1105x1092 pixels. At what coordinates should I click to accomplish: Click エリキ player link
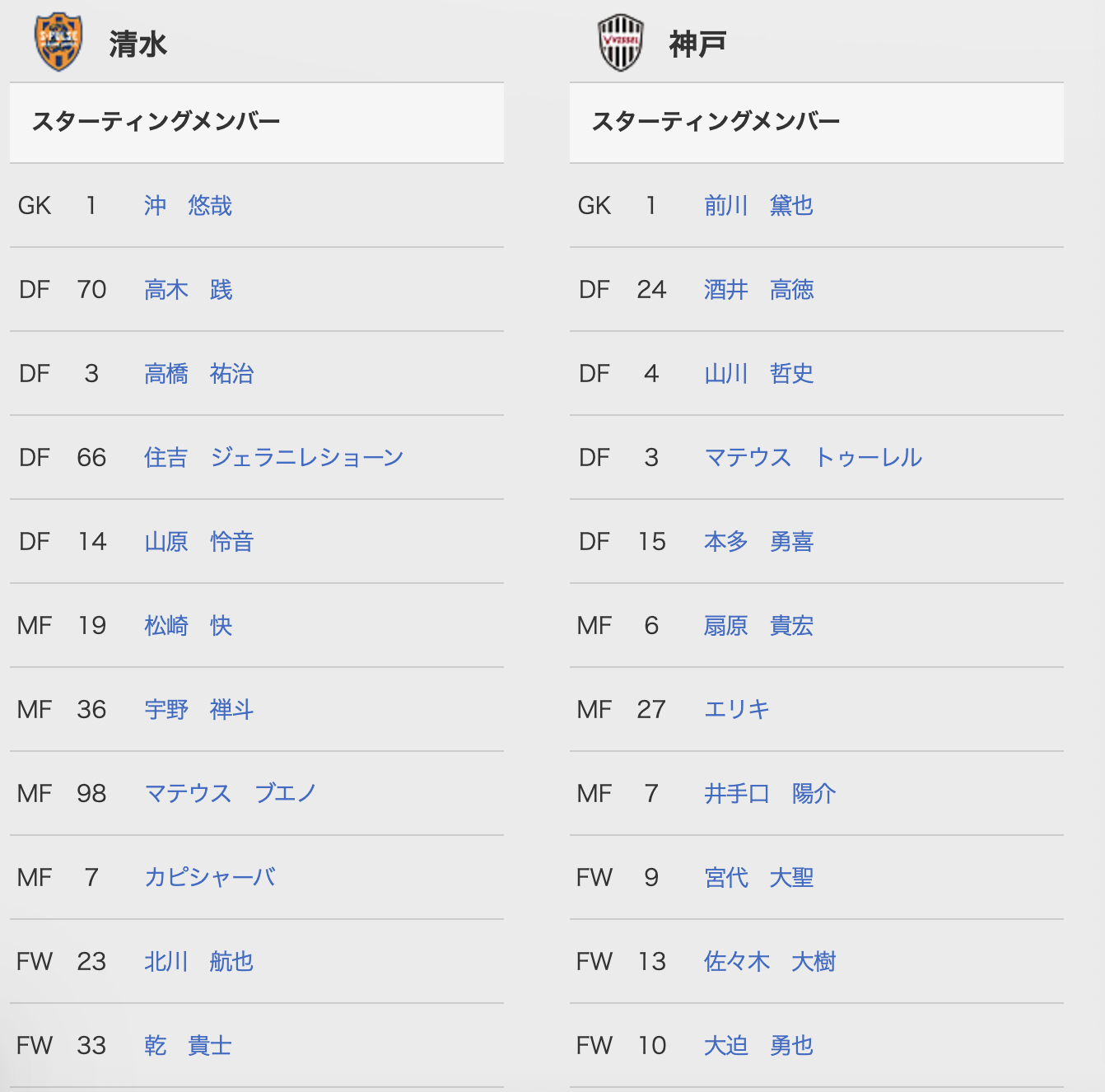[737, 710]
